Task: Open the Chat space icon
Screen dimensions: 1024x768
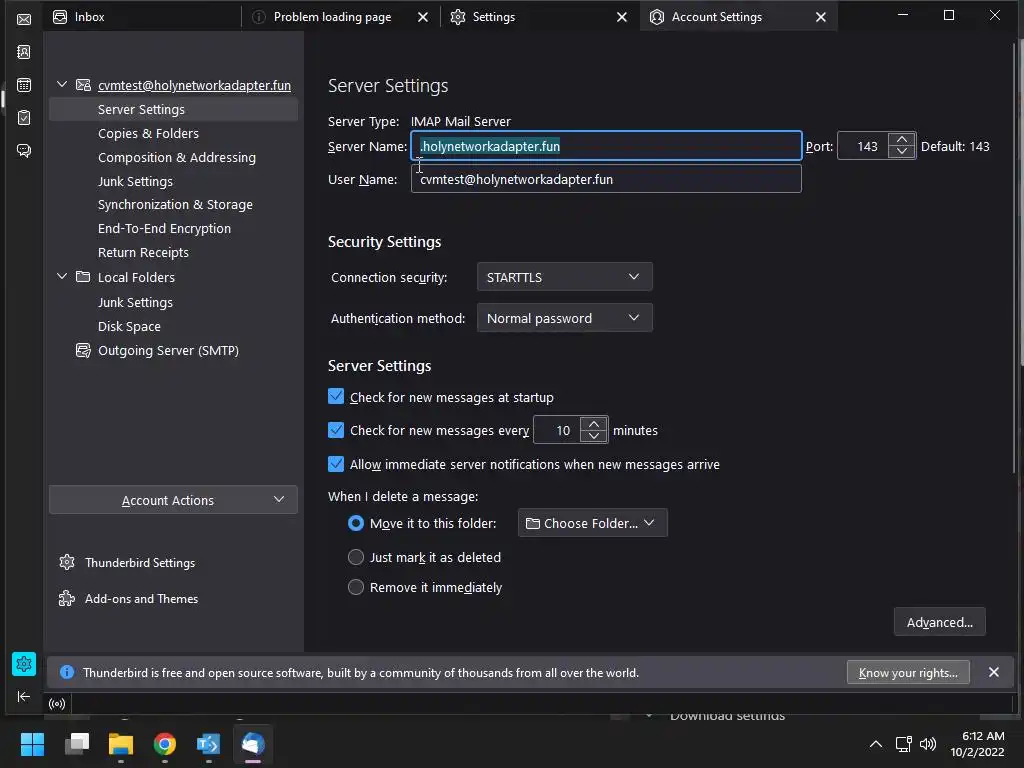Action: click(24, 151)
